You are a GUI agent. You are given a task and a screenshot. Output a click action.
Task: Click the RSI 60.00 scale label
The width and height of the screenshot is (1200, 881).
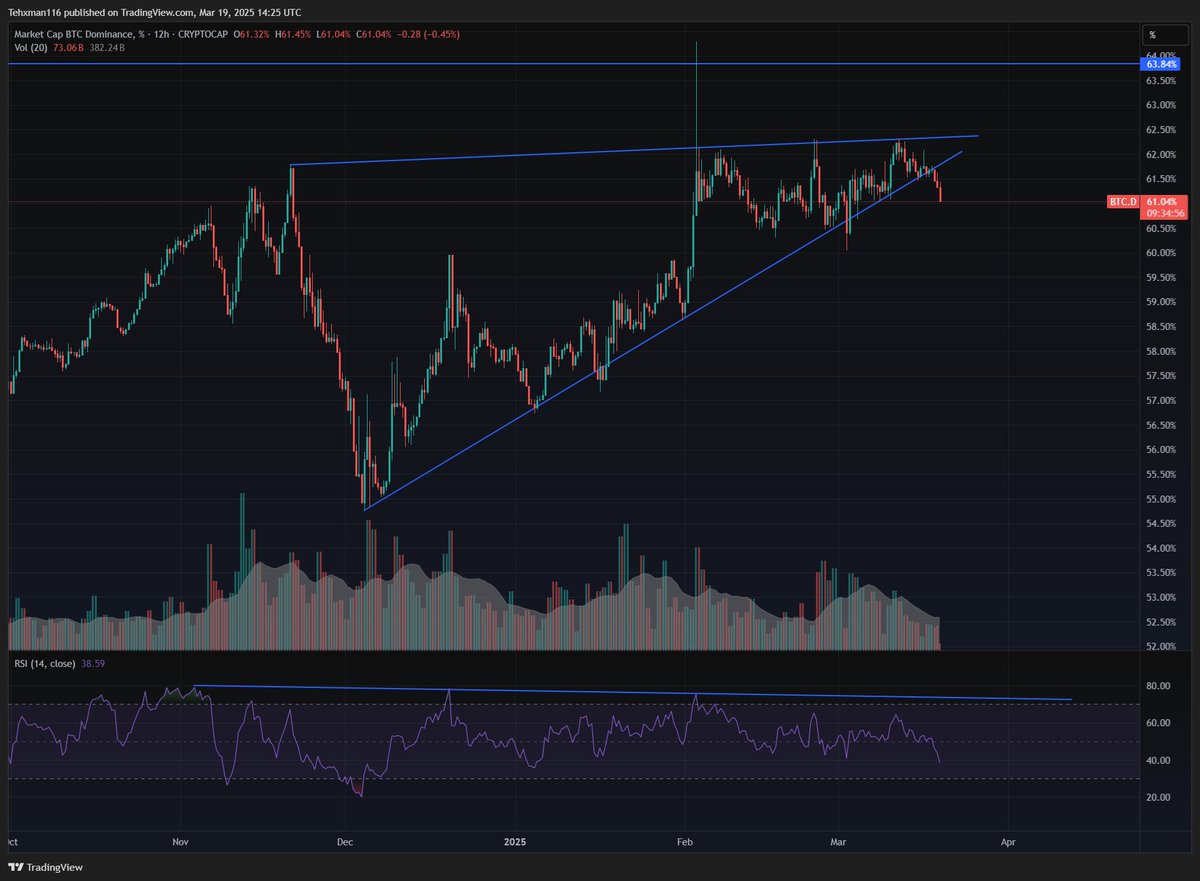pyautogui.click(x=1157, y=723)
